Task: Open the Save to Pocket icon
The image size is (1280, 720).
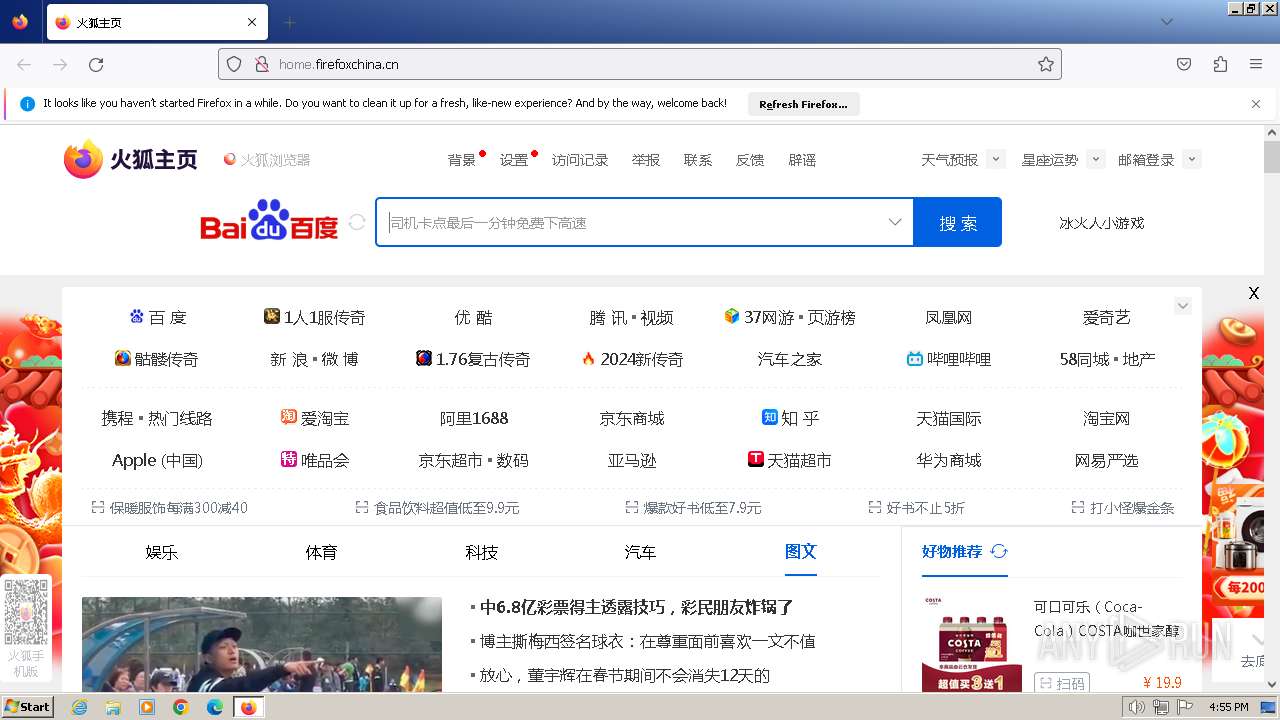Action: tap(1184, 64)
